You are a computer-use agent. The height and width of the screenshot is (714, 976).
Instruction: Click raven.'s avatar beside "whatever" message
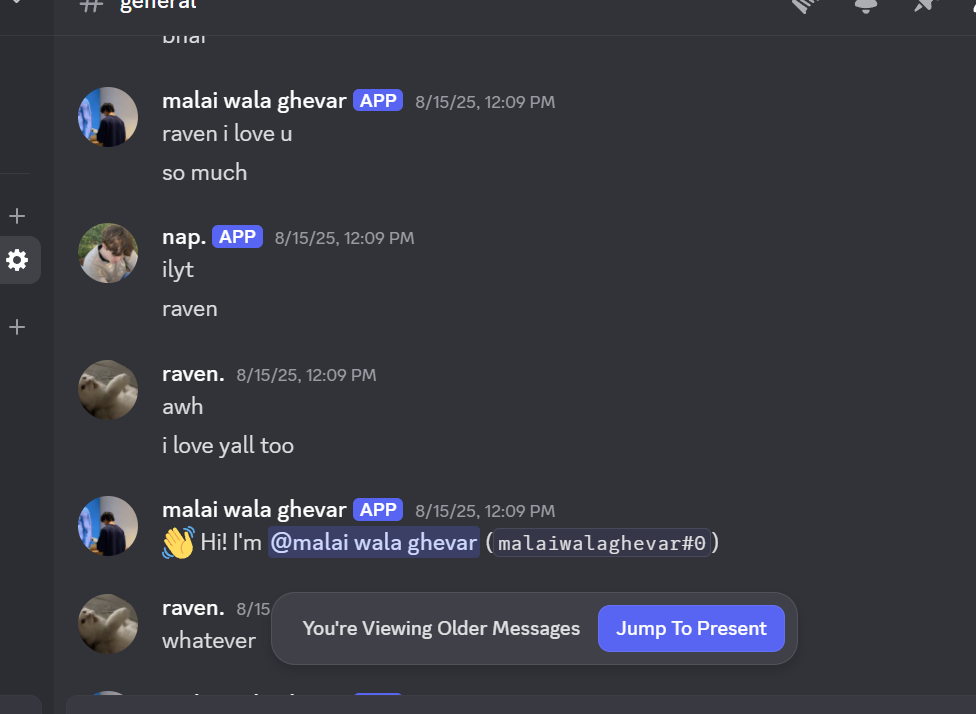108,624
